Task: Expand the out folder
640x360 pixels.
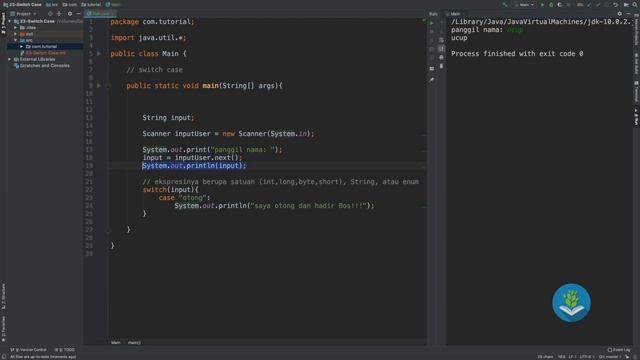Action: click(16, 34)
